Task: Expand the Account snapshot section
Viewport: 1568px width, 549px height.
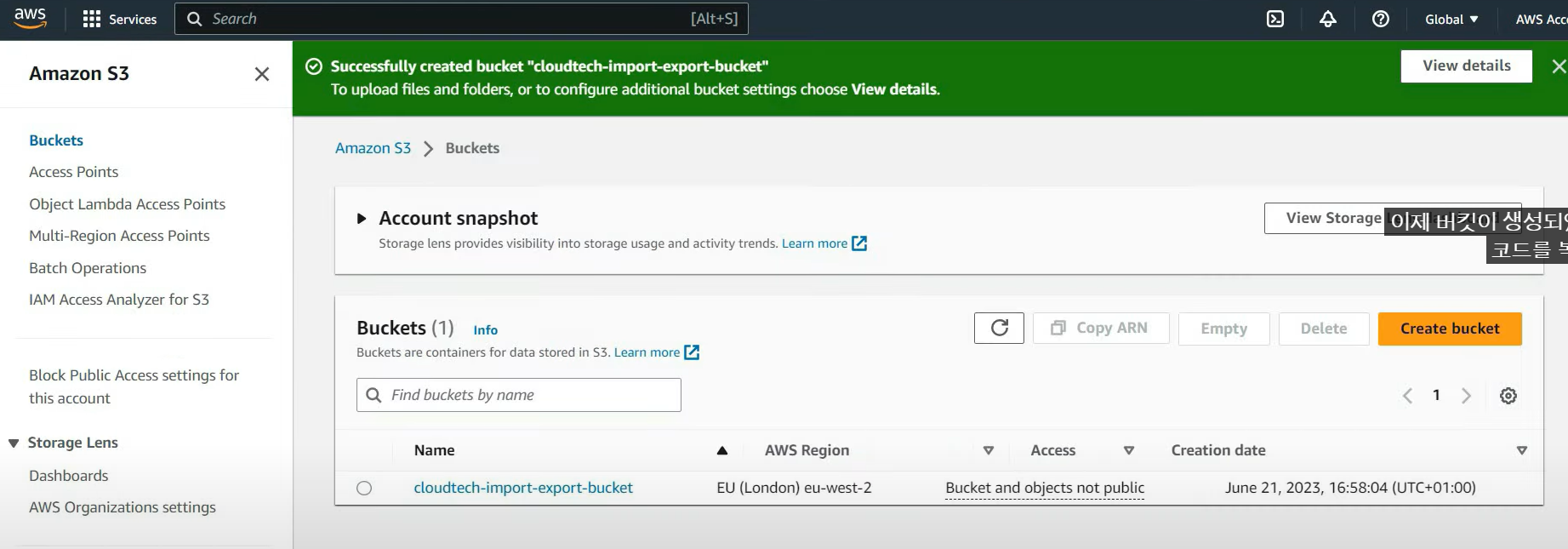Action: coord(362,219)
